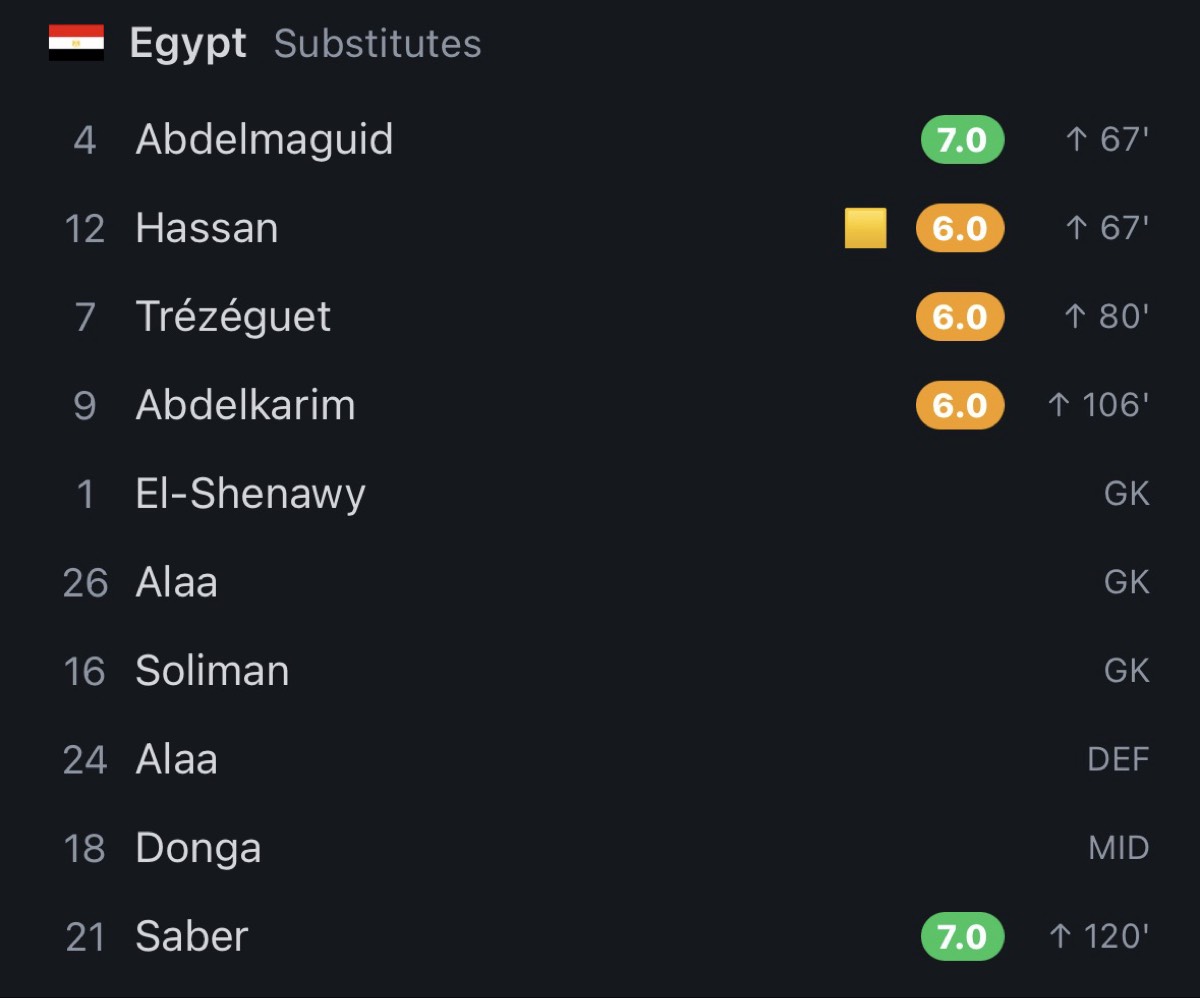Click Abdelkarim's 6.0 rating badge

pos(960,405)
